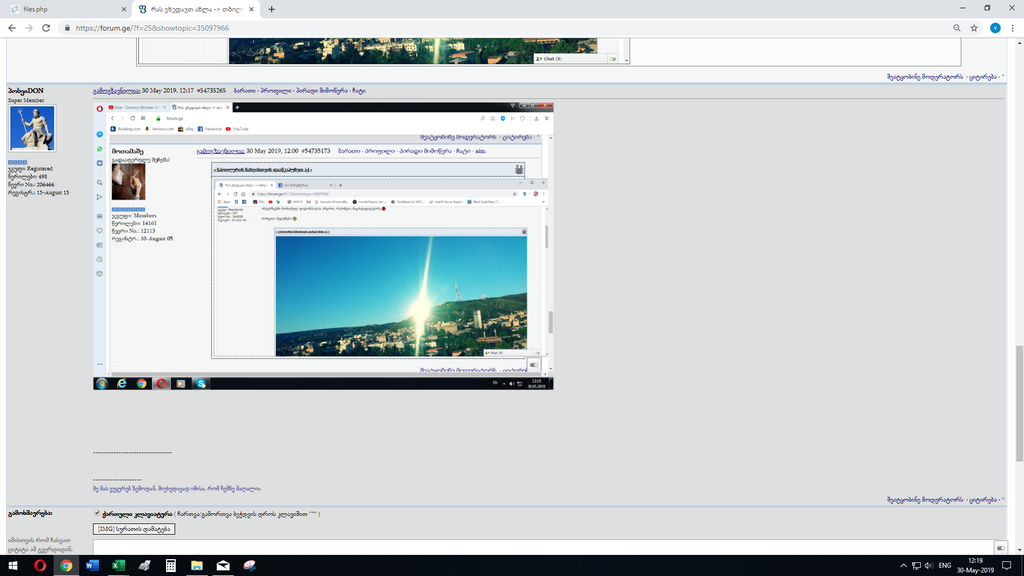Launch Opera from the taskbar
The width and height of the screenshot is (1024, 576).
click(40, 566)
